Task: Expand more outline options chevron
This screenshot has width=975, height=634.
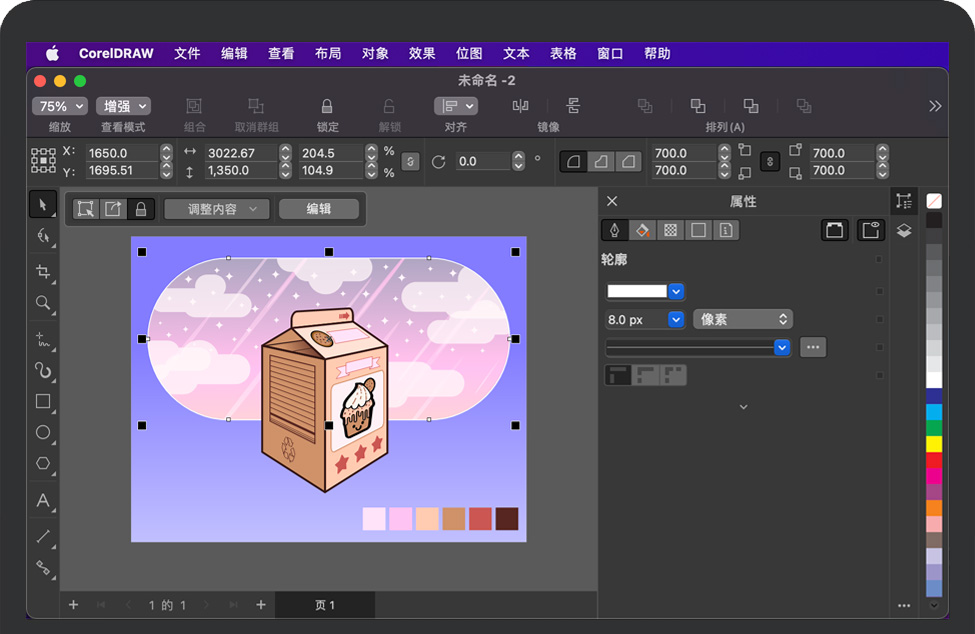Action: pyautogui.click(x=744, y=407)
